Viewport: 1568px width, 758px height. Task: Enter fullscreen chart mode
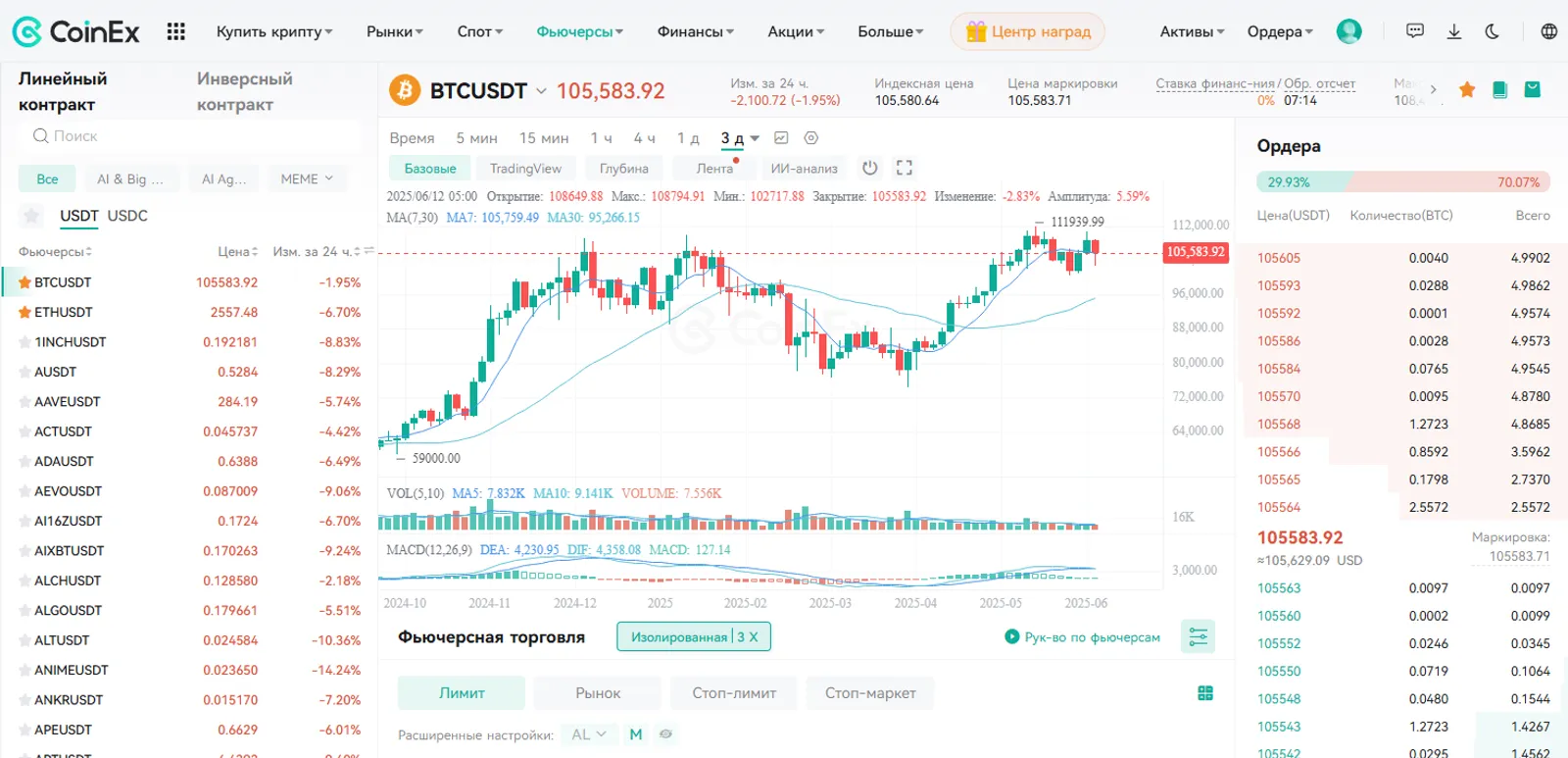[905, 168]
